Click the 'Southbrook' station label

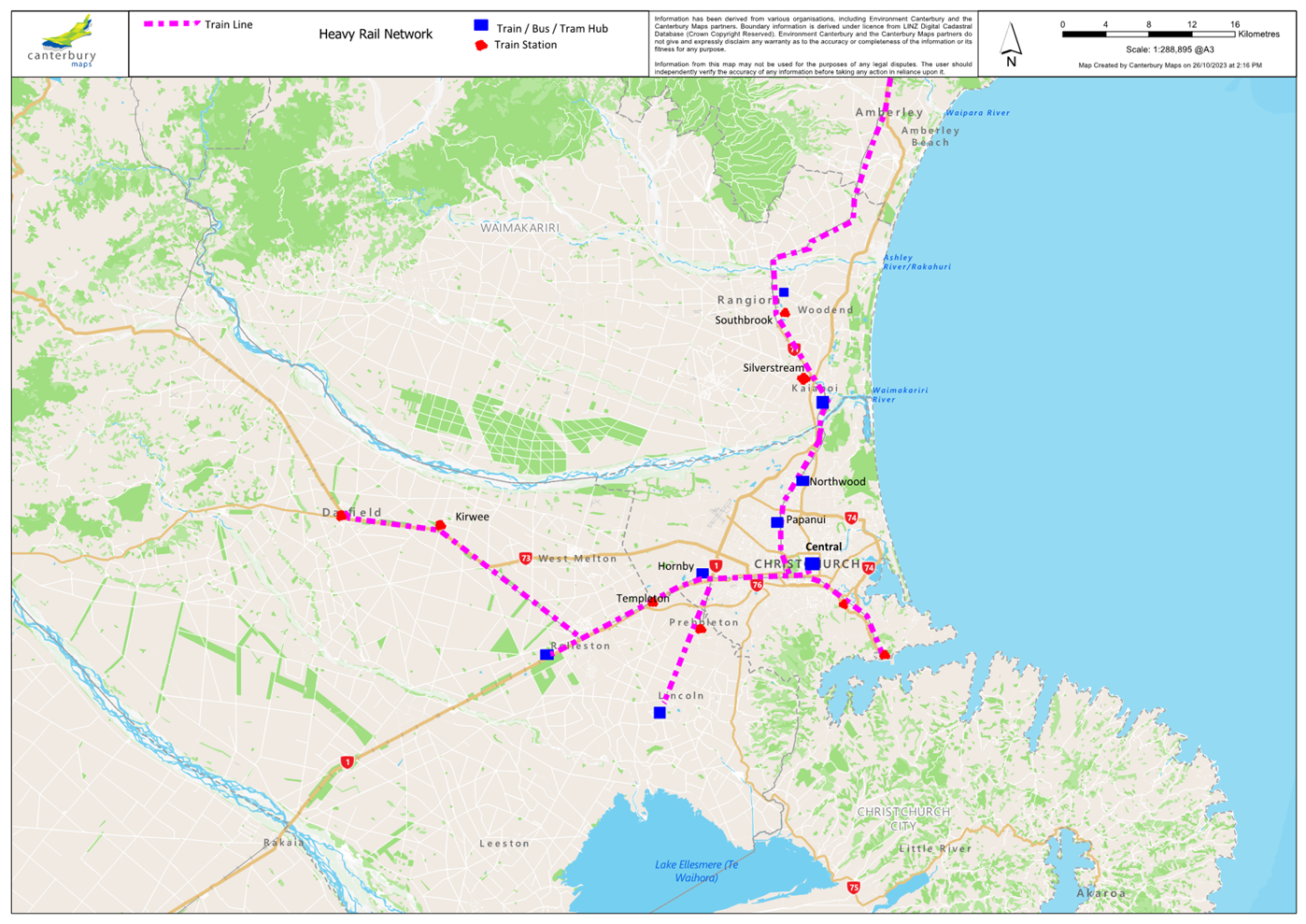pyautogui.click(x=744, y=320)
